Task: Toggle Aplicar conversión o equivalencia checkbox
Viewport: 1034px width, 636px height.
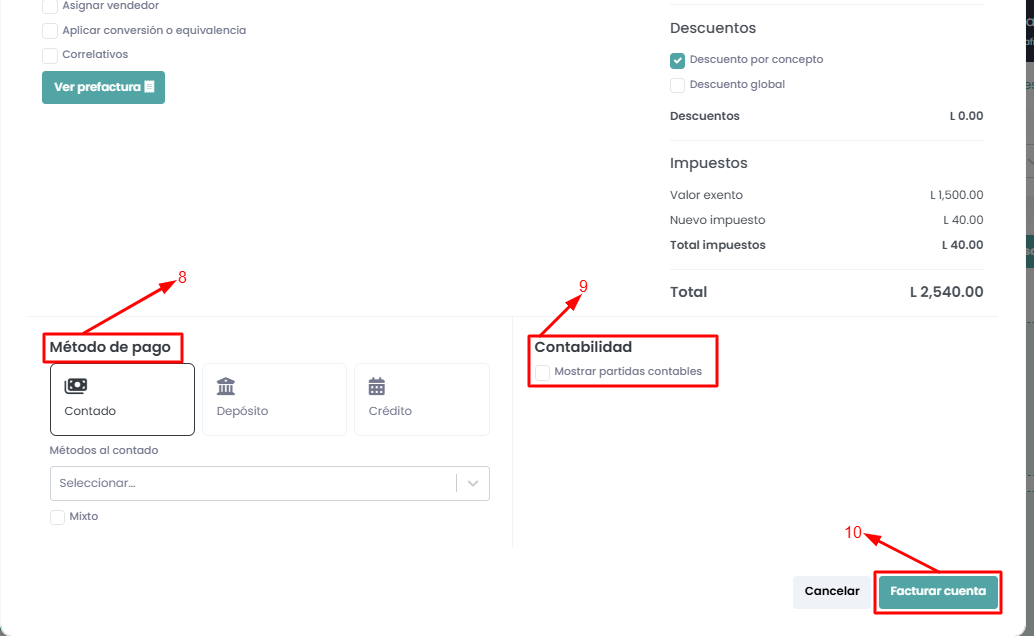Action: click(50, 30)
